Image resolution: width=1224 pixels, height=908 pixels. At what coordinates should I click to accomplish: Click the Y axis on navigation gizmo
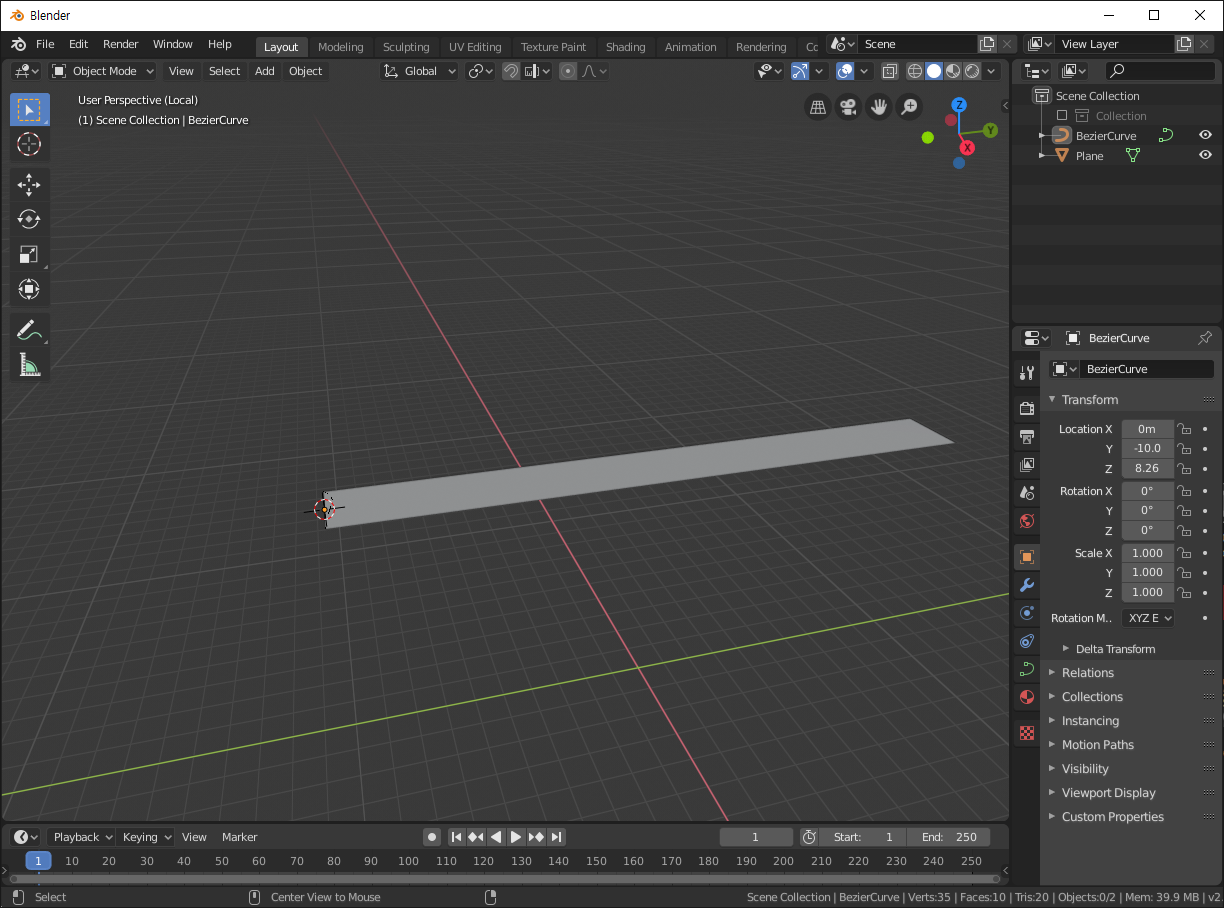coord(990,130)
